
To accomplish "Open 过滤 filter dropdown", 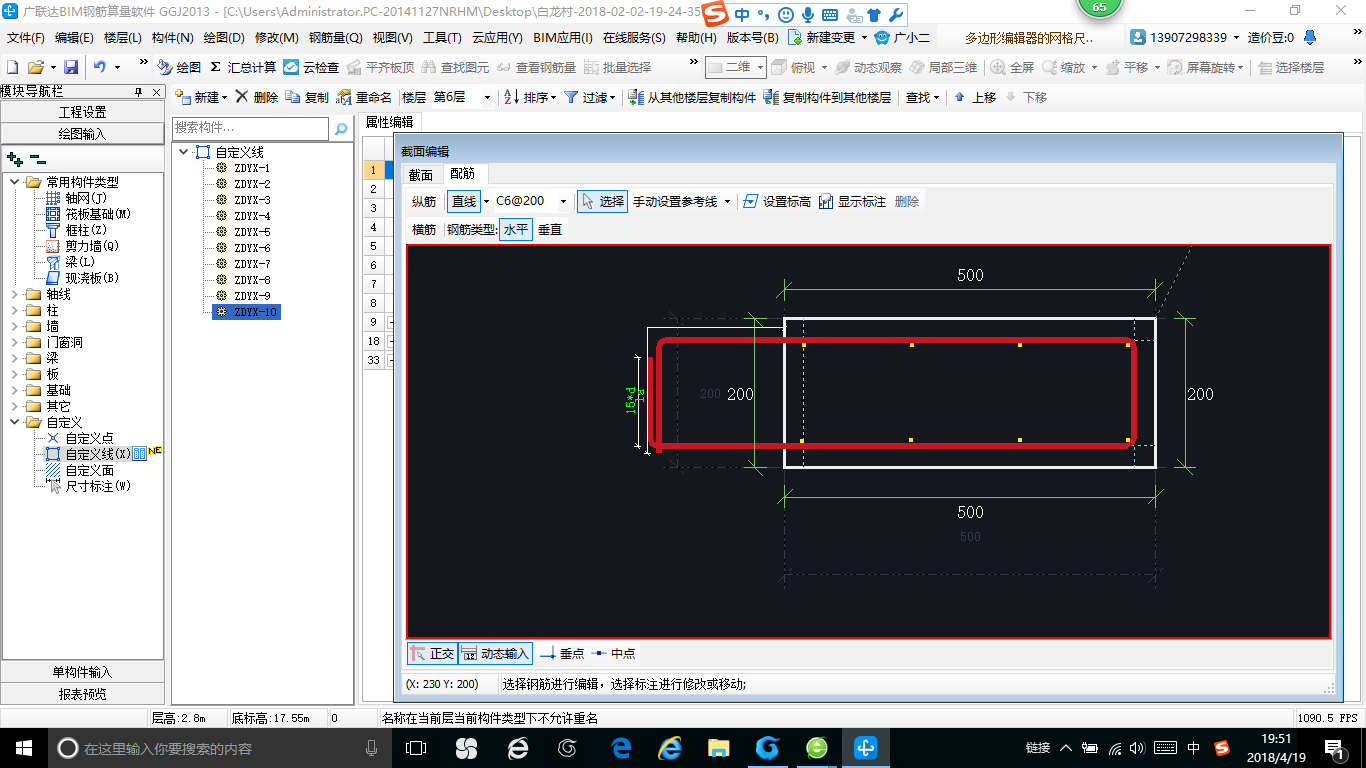I will 590,97.
